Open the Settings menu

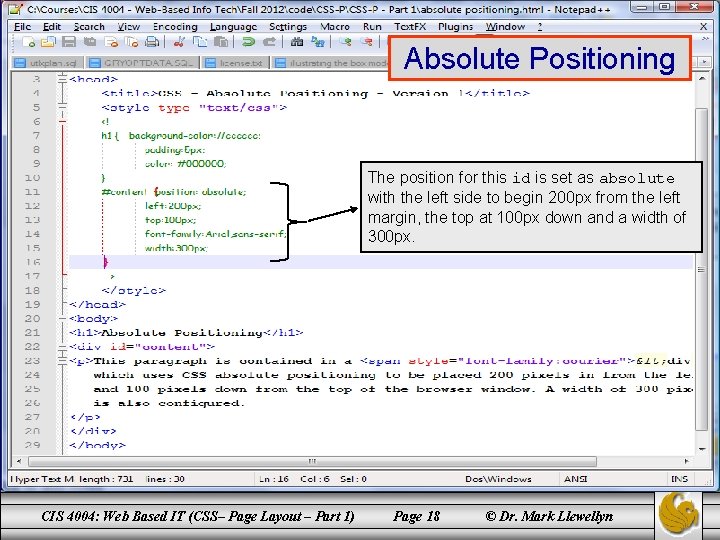288,27
